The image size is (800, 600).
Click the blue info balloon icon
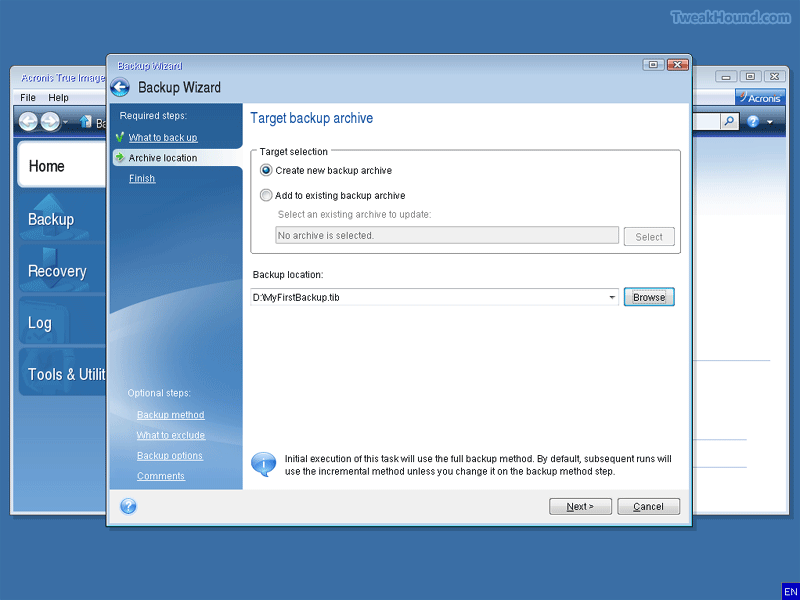(263, 464)
